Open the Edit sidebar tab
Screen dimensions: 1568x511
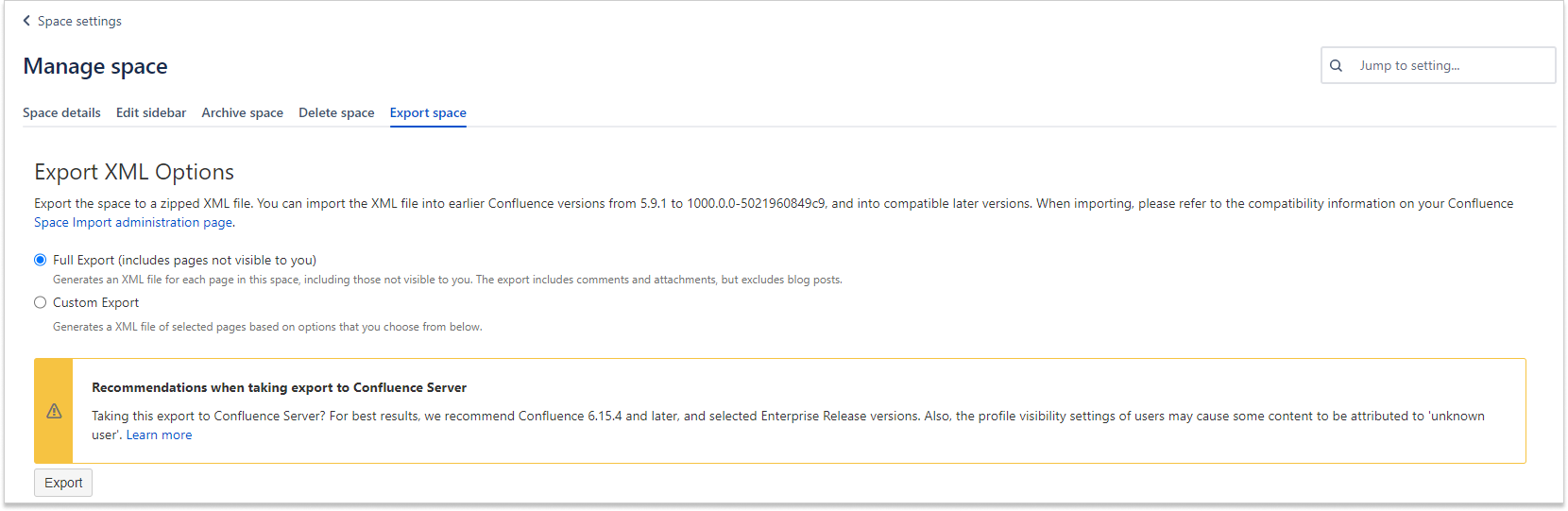[x=151, y=112]
